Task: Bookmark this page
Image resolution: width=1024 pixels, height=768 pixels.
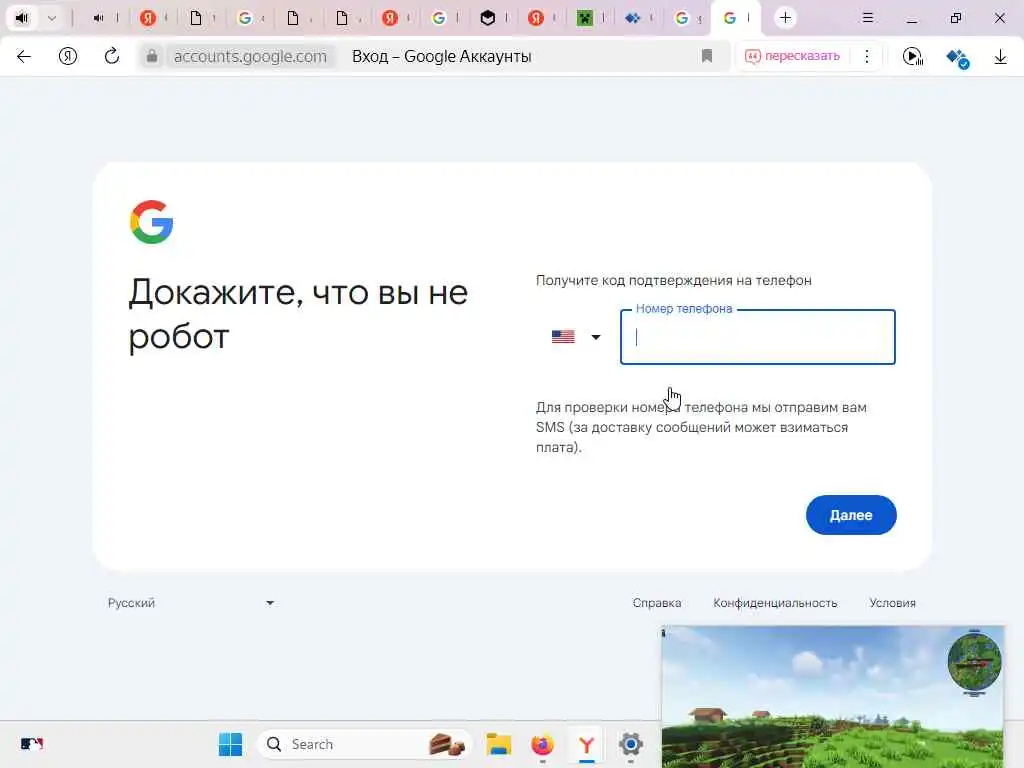Action: 707,56
